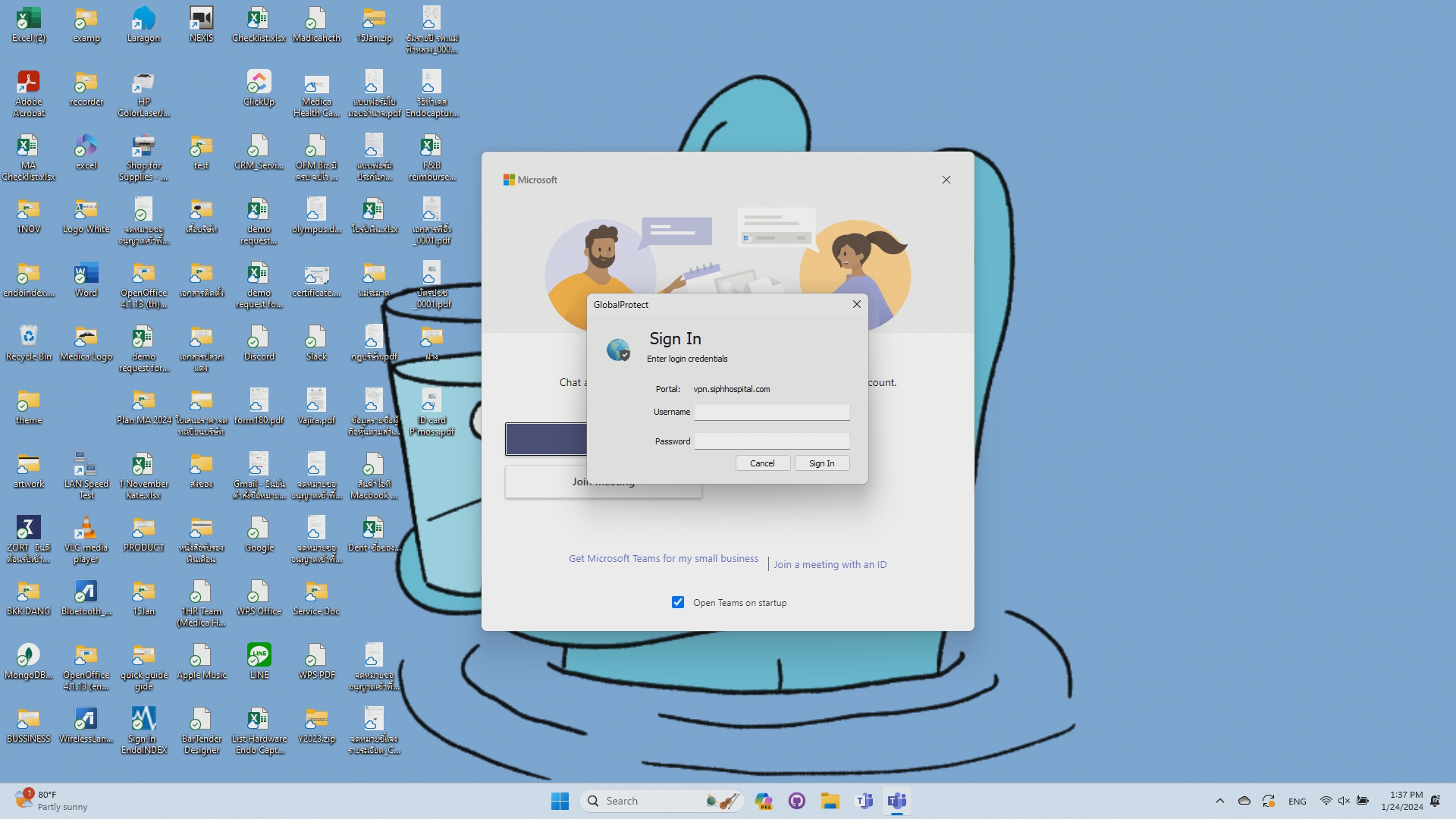The height and width of the screenshot is (819, 1456).
Task: Open Adobe Acrobat desktop icon
Action: point(29,94)
